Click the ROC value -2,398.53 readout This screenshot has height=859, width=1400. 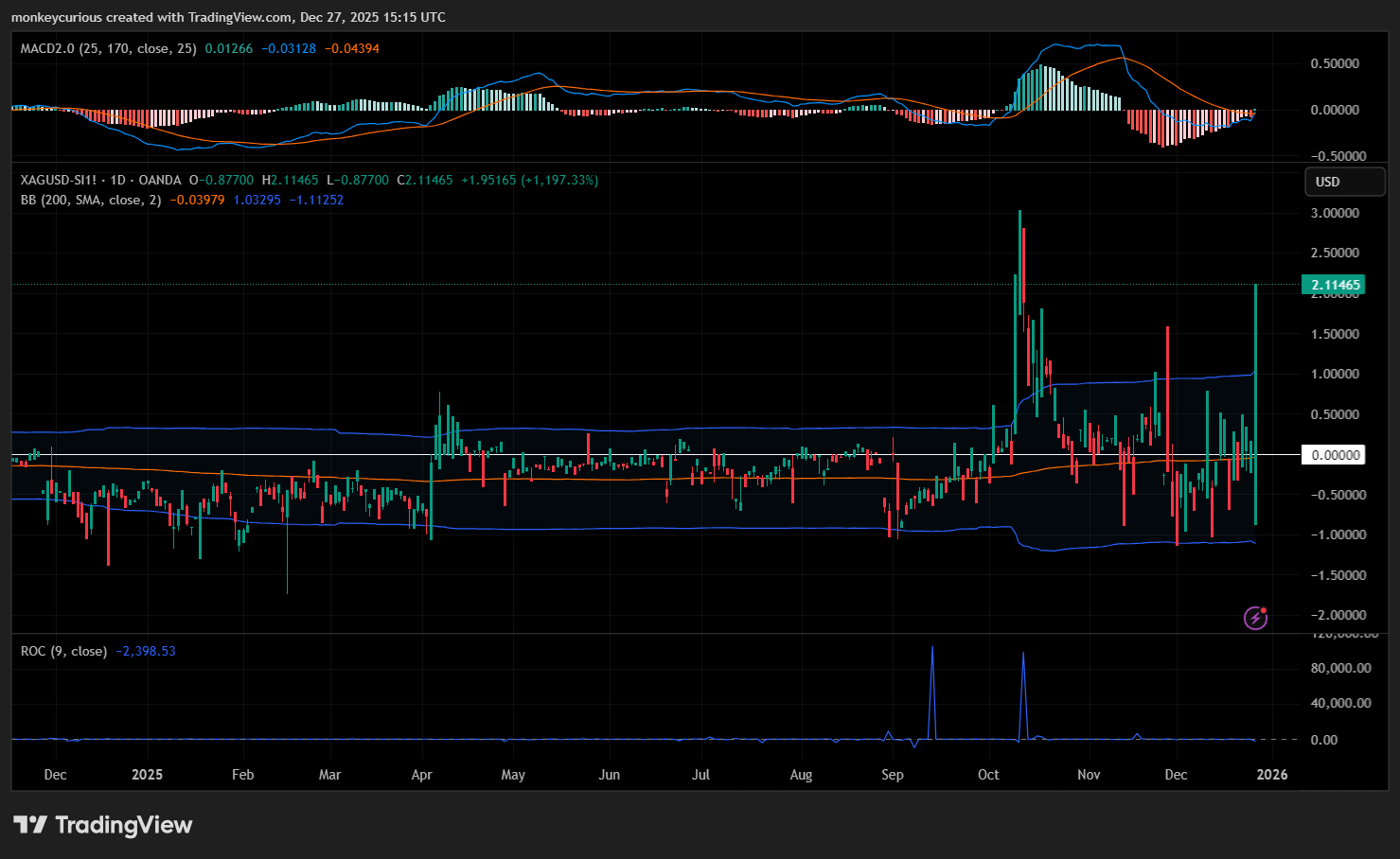point(145,651)
